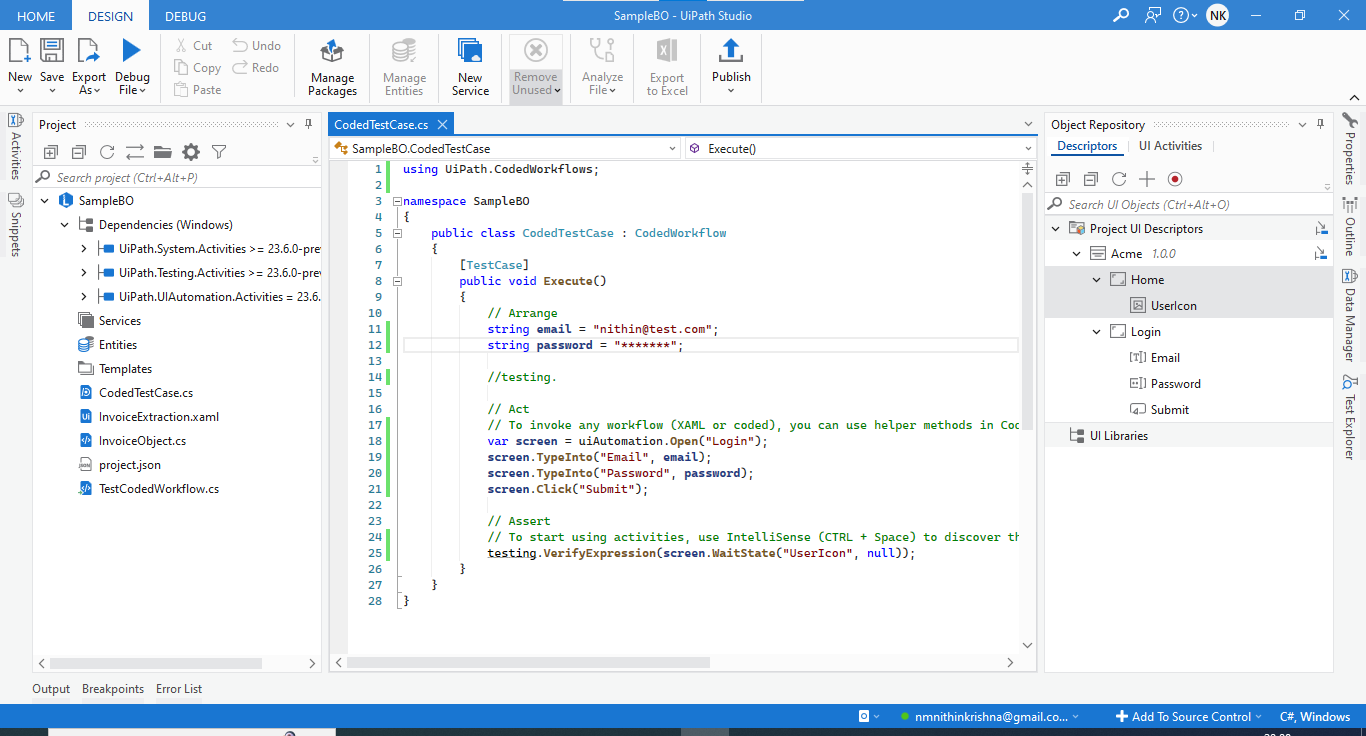Collapse the Acme application node
The height and width of the screenshot is (736, 1366).
click(x=1077, y=254)
